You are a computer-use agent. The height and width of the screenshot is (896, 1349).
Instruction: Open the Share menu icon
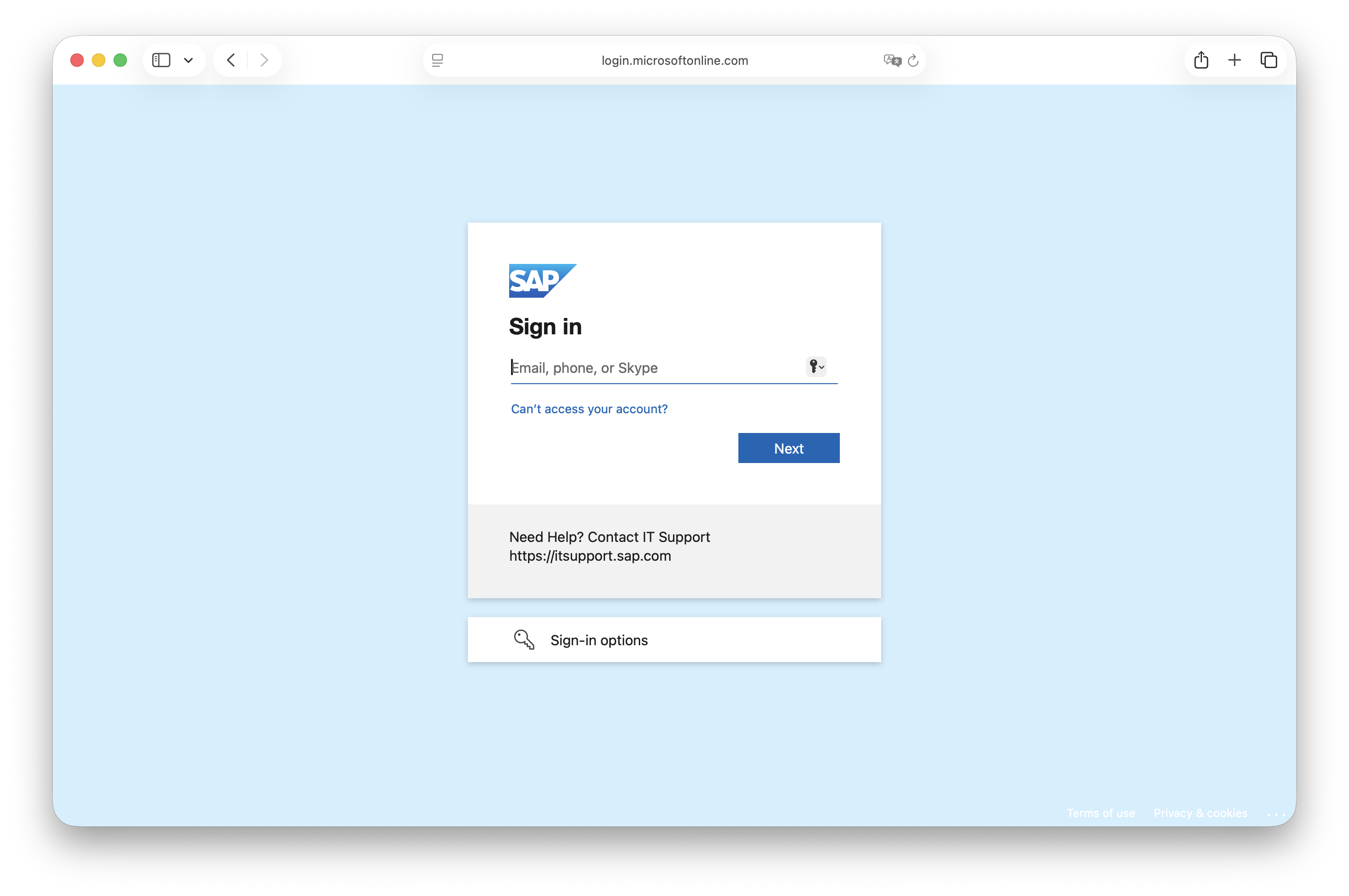pos(1201,60)
